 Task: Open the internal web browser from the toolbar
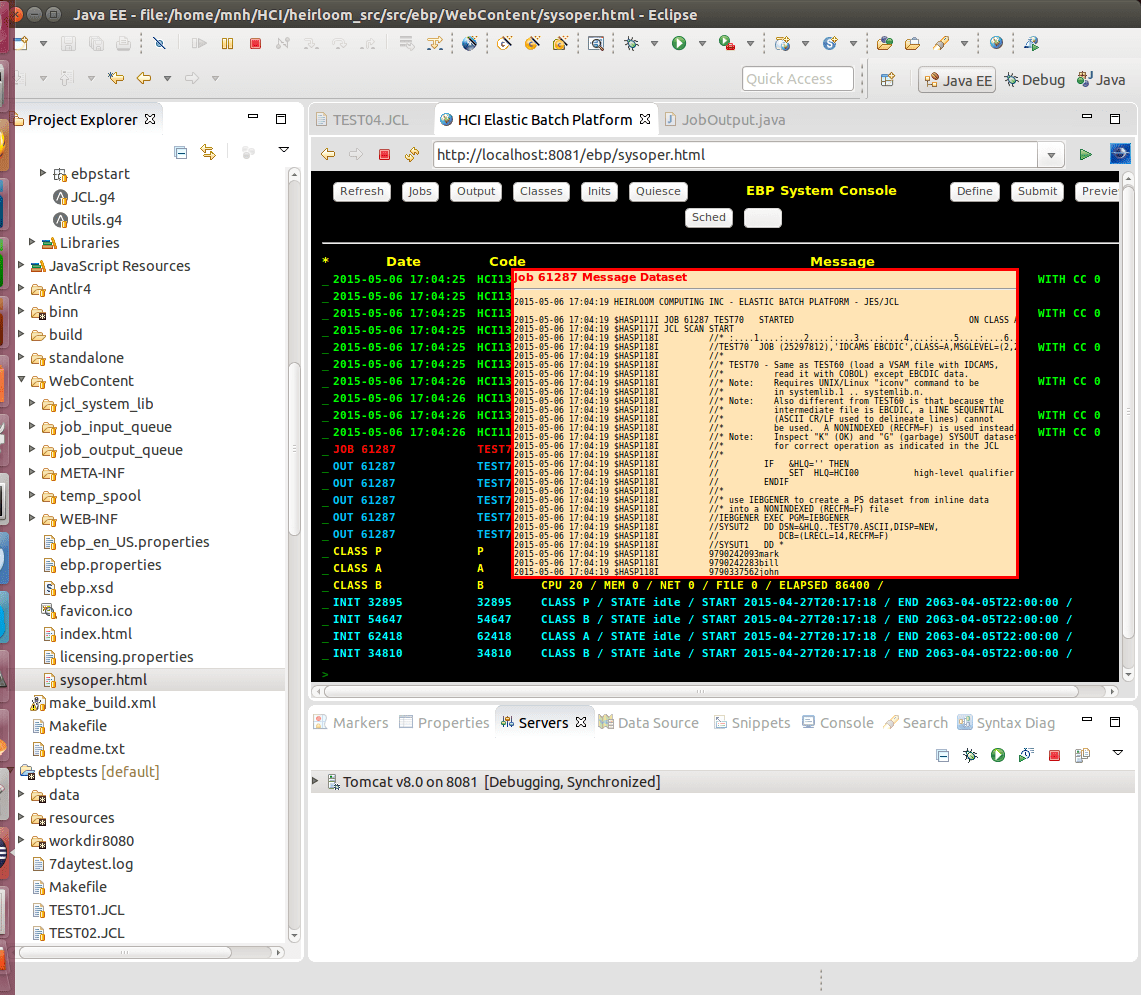[x=996, y=43]
